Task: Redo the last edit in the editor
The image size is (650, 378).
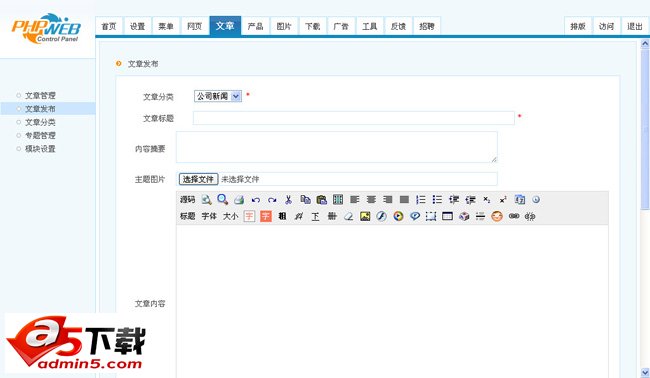Action: (272, 200)
